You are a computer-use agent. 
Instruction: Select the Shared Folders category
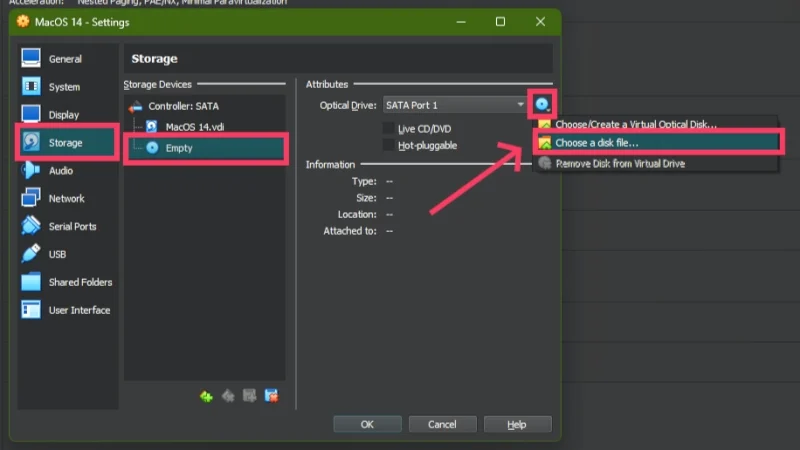[x=80, y=282]
